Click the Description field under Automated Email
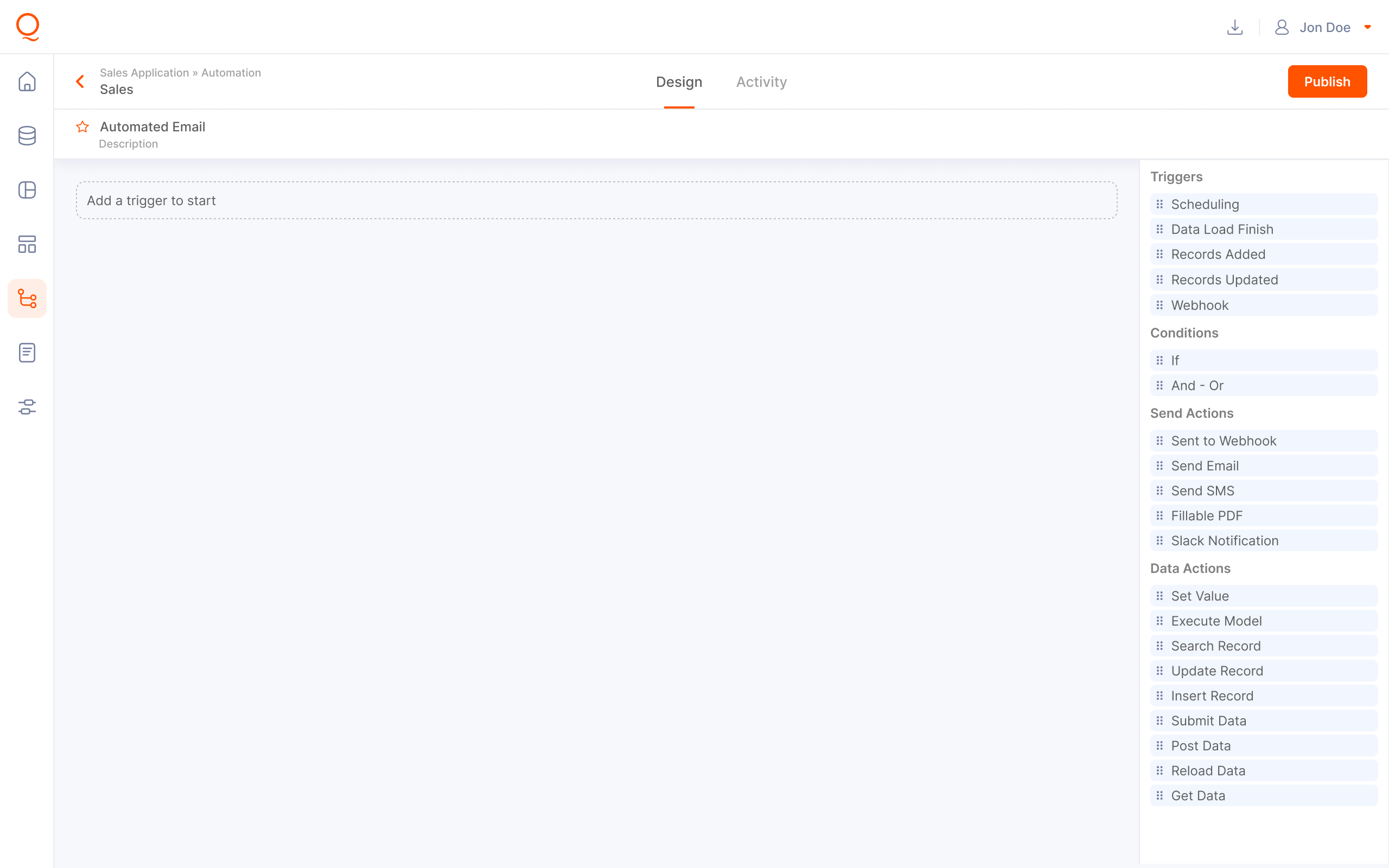Screen dimensions: 1389x868 [128, 144]
